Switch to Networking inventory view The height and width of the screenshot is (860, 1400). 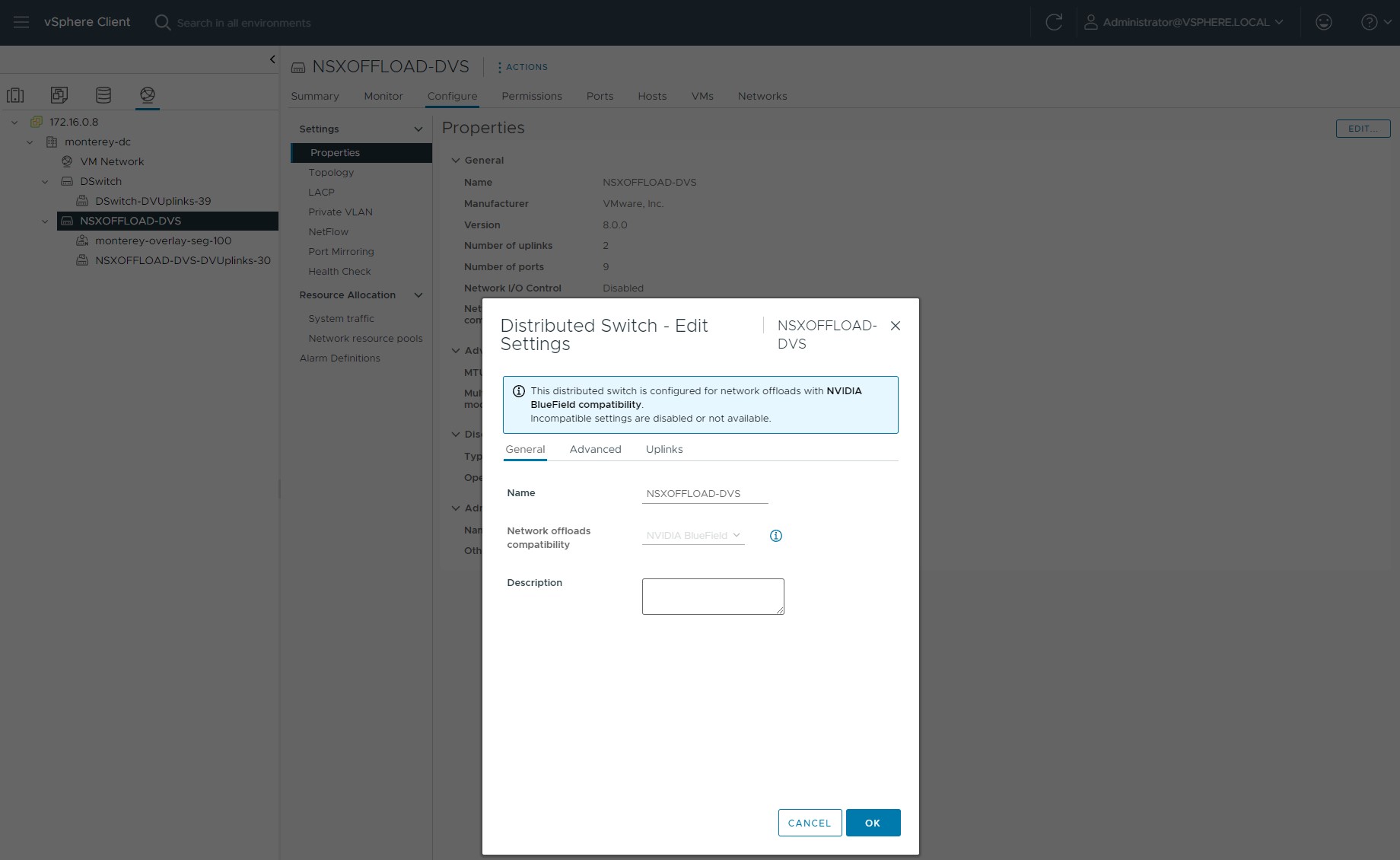tap(148, 95)
